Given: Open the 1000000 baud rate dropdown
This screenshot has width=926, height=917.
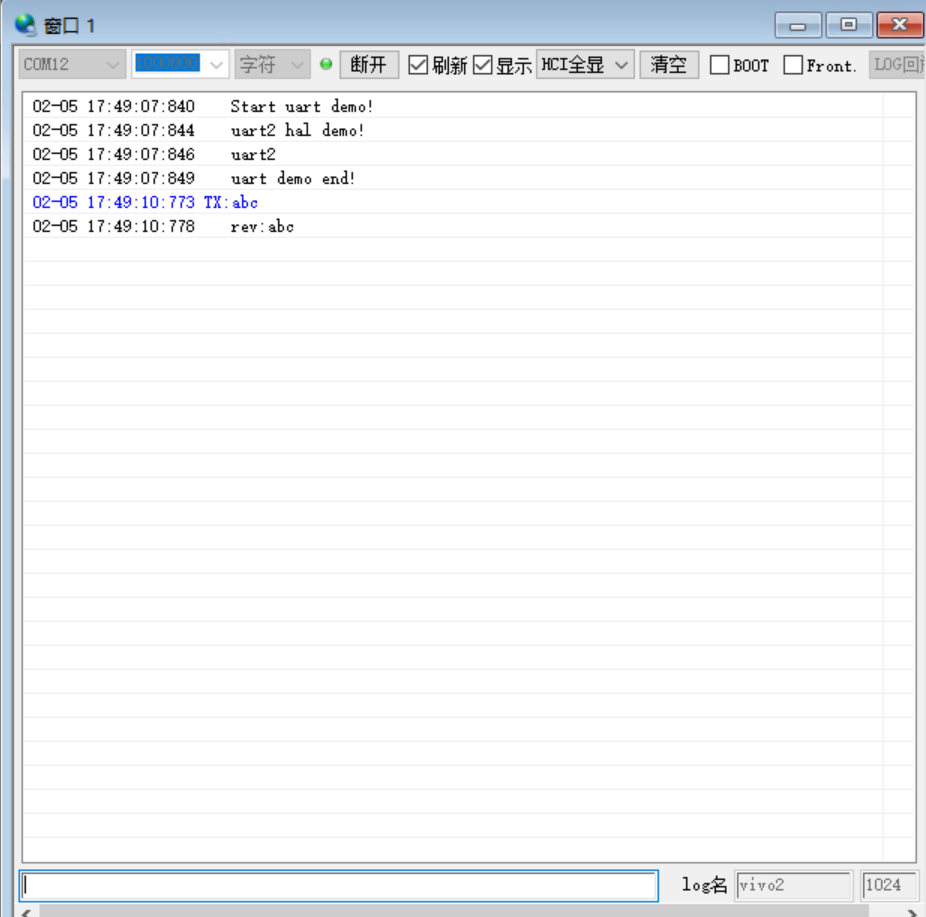Looking at the screenshot, I should 218,63.
